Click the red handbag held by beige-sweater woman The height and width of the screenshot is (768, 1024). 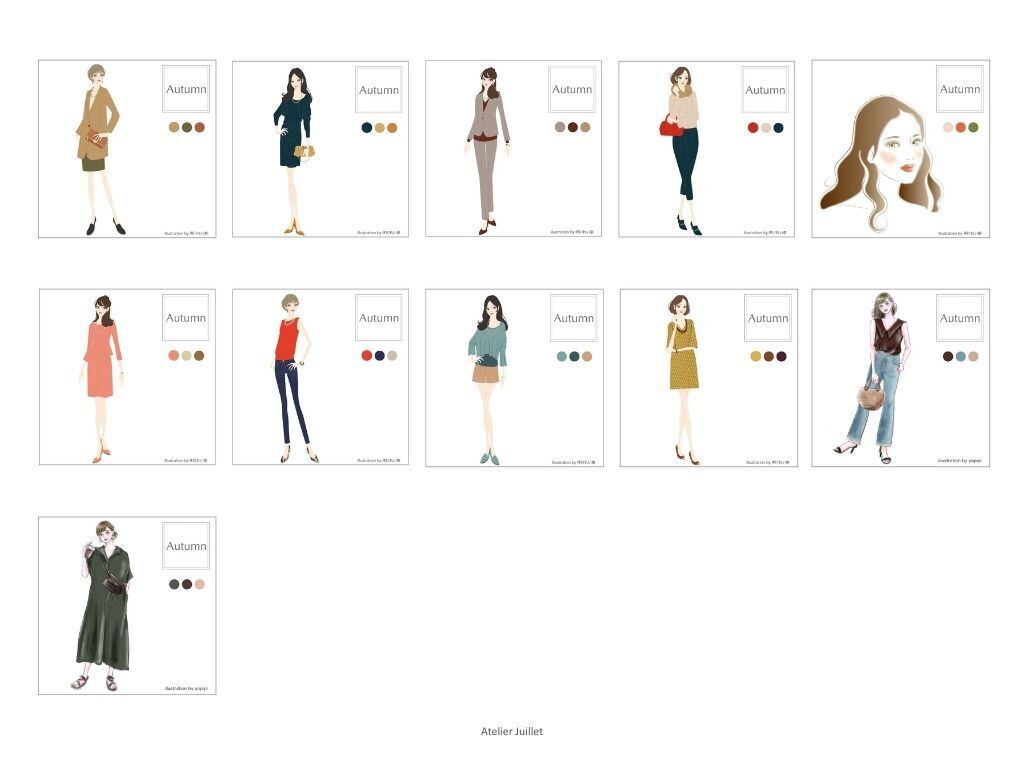[670, 127]
